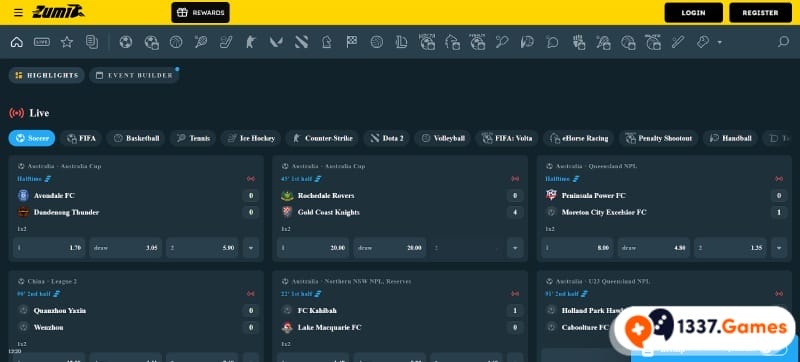The width and height of the screenshot is (800, 362).
Task: Select the eHorse Racing live tab
Action: click(x=579, y=138)
